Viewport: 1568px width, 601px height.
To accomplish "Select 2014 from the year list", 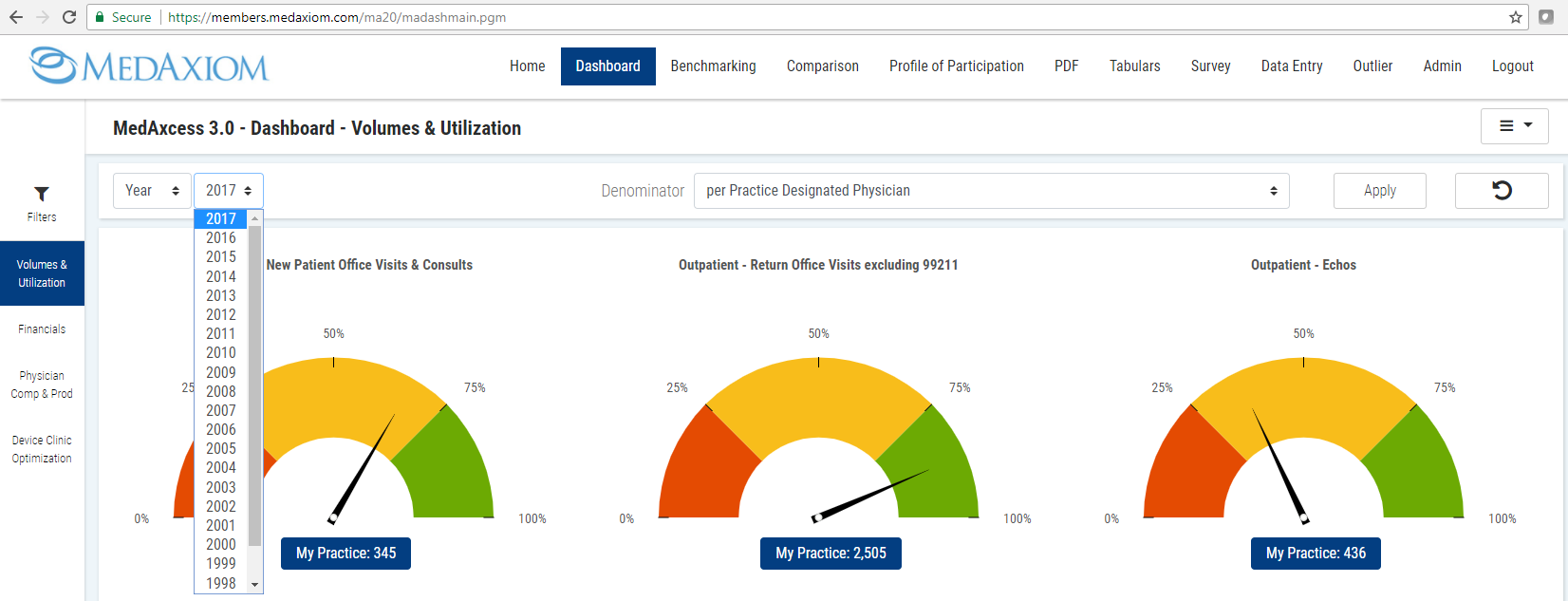I will click(221, 276).
